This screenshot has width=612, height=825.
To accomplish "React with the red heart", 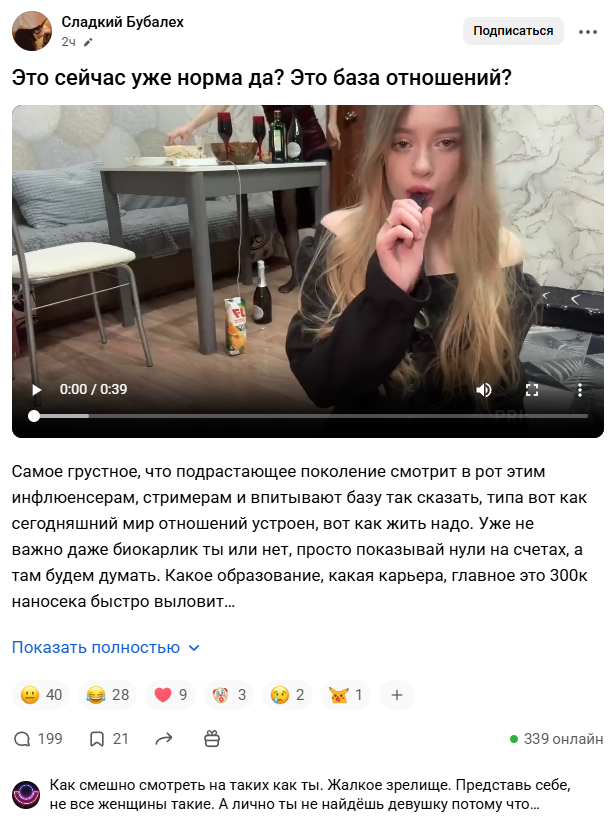I will pos(170,695).
